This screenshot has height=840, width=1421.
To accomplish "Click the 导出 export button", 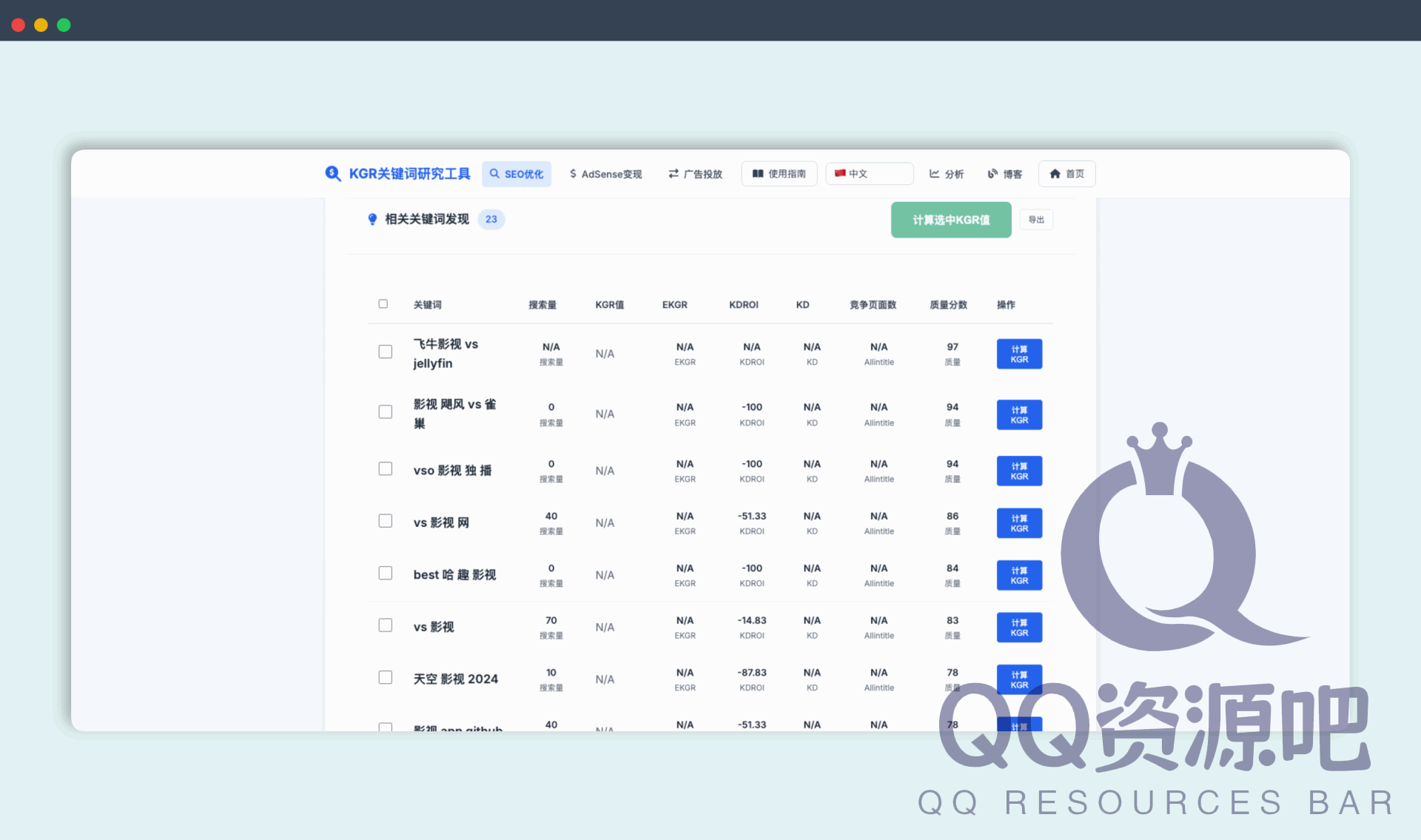I will pyautogui.click(x=1036, y=219).
